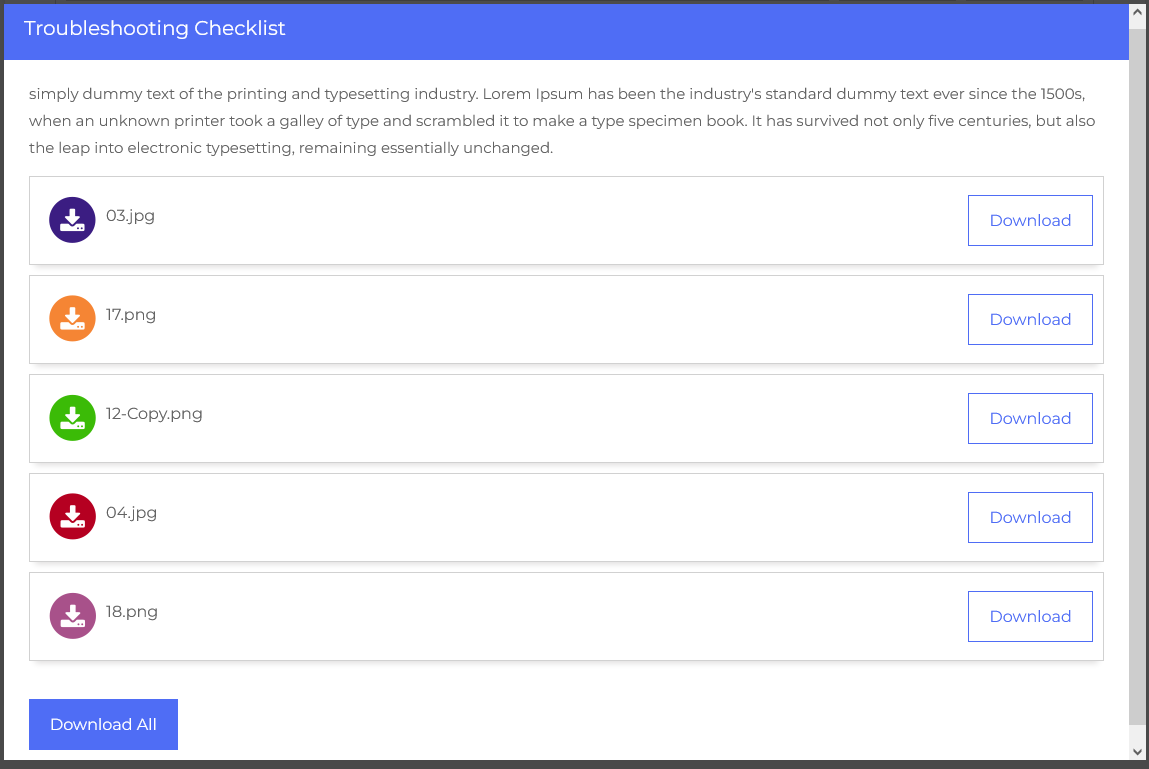Select the 03.jpg file name
This screenshot has width=1149, height=769.
click(130, 216)
